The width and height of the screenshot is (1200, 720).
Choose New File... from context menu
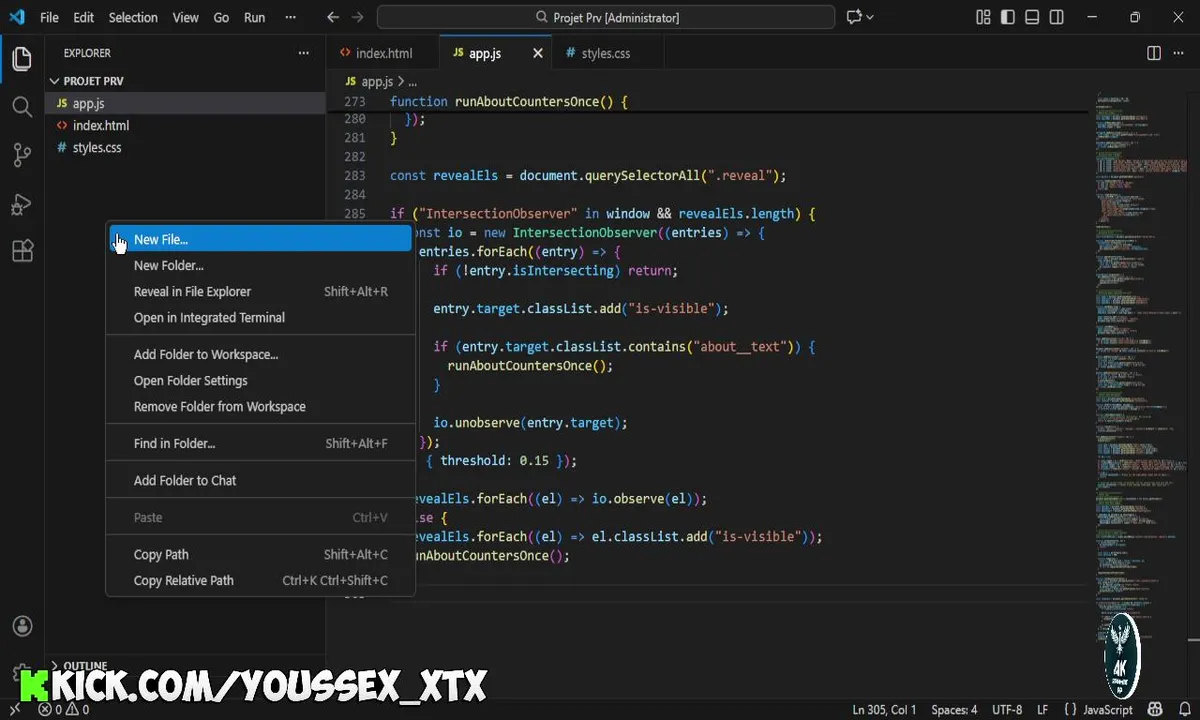pos(260,239)
